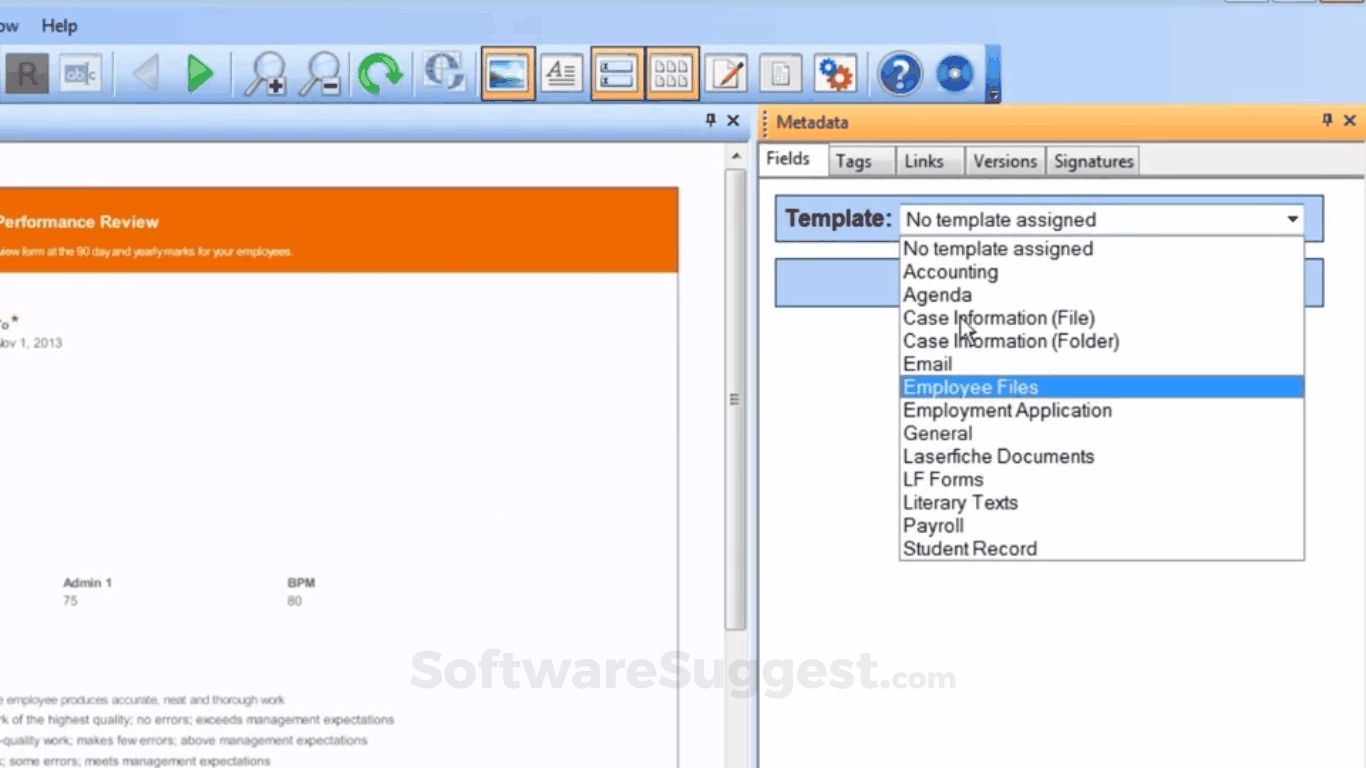
Task: Pin the Metadata panel with the pushpin
Action: (1327, 121)
